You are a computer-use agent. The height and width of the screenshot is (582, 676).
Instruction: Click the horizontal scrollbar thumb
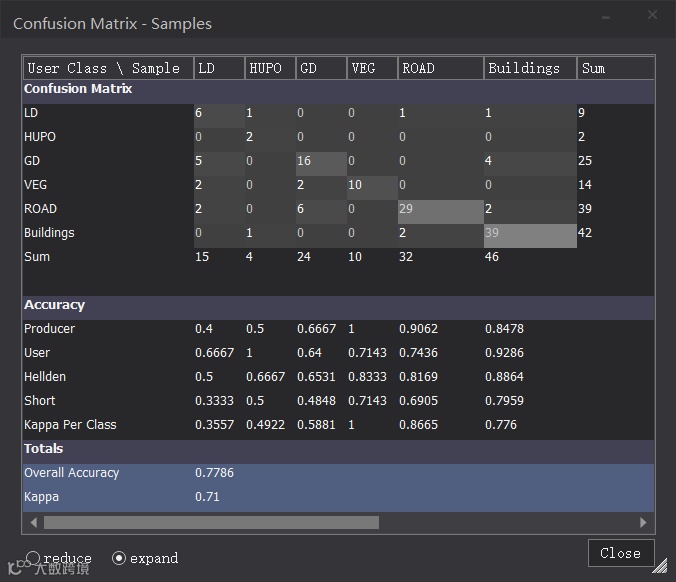tap(211, 523)
